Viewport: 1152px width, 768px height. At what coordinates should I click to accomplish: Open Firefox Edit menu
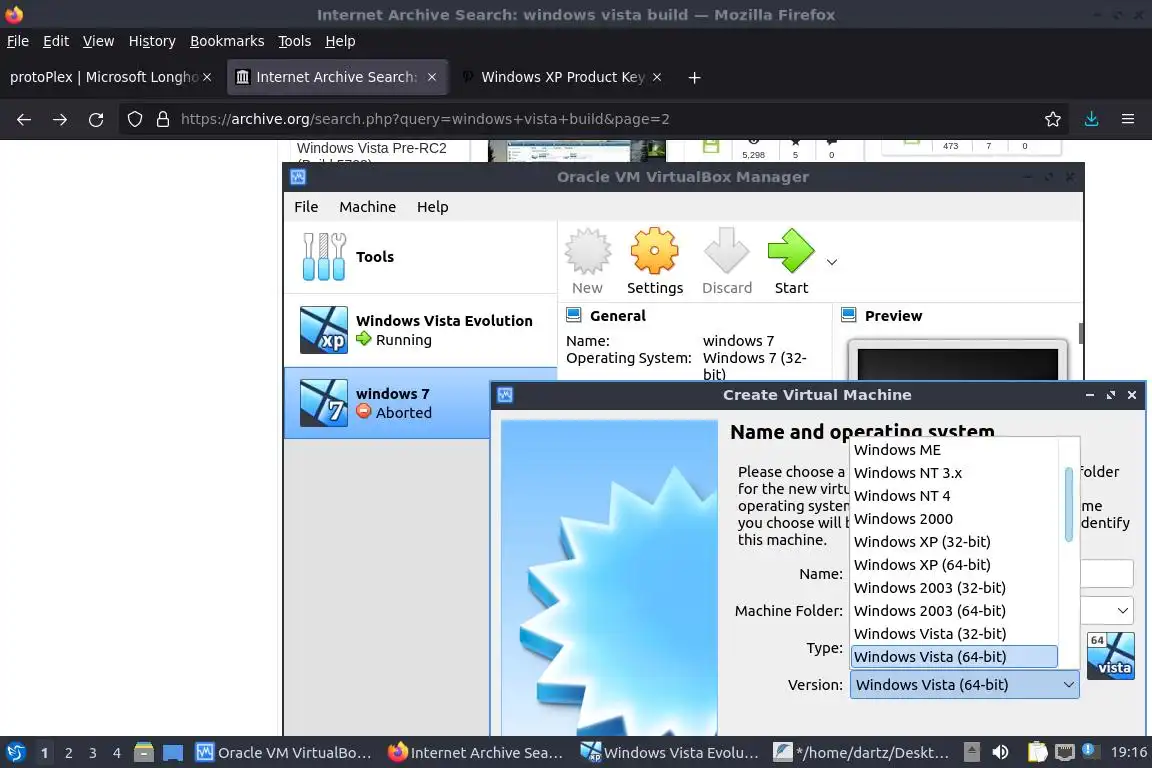point(56,41)
